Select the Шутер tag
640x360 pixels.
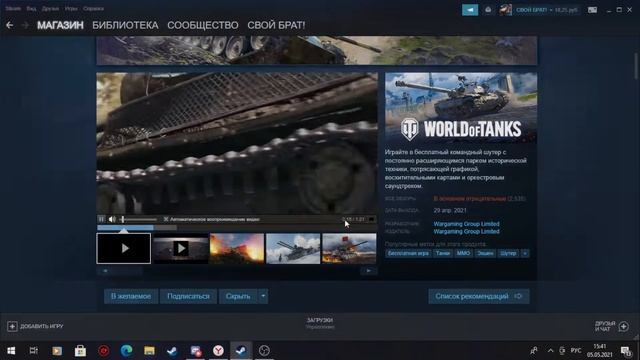click(508, 253)
